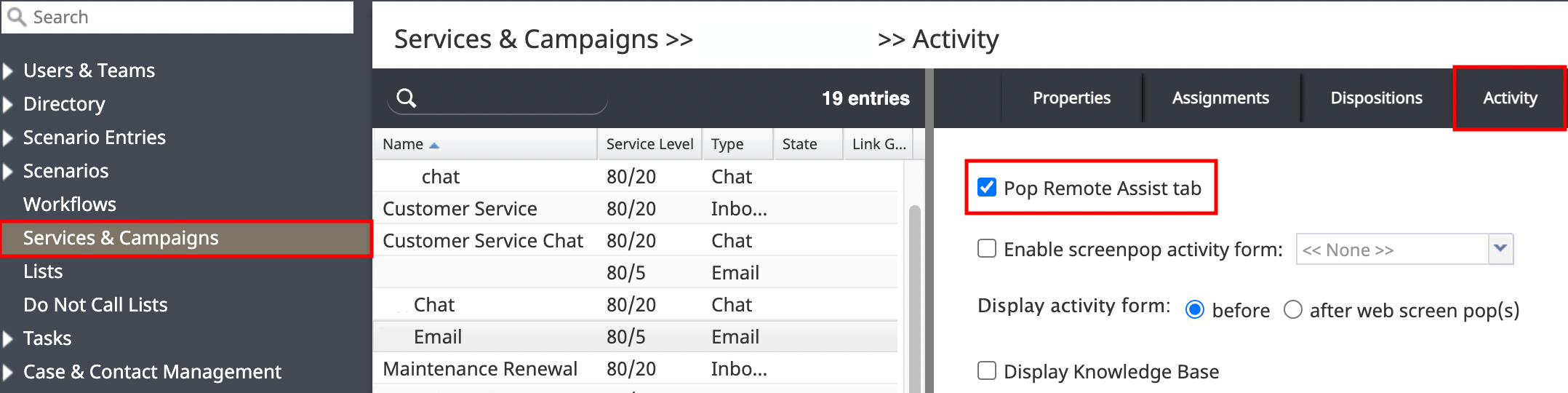
Task: Expand the Users & Teams section
Action: [8, 71]
